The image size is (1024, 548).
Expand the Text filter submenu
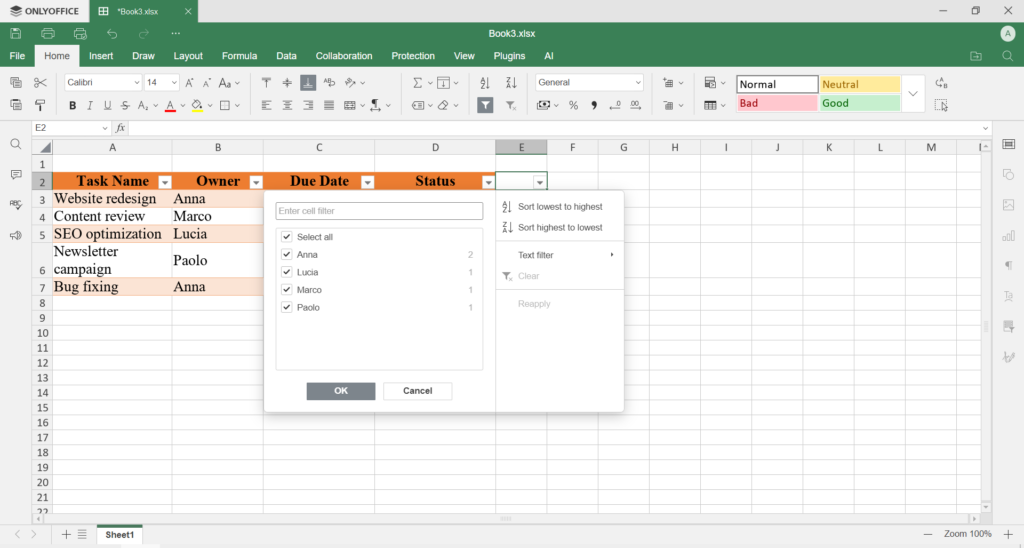click(x=560, y=255)
